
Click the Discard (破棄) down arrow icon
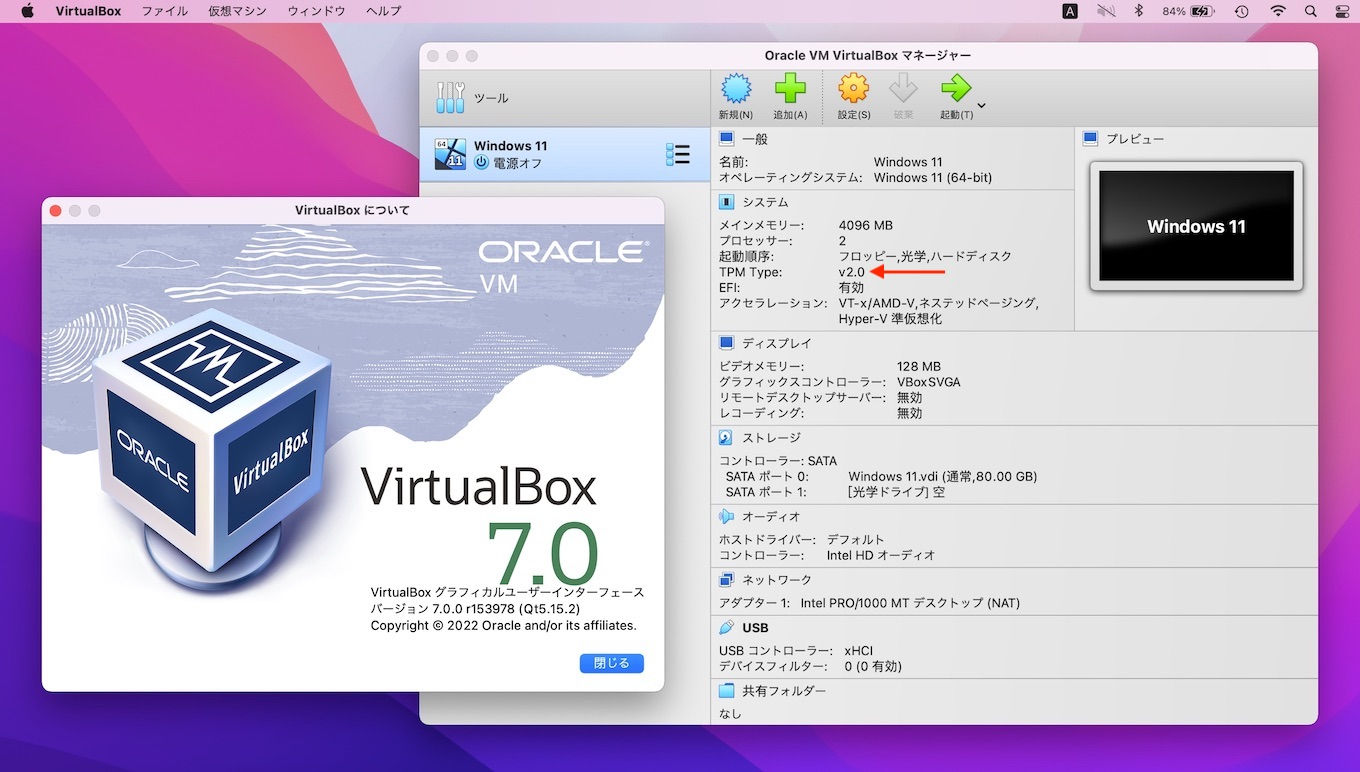pyautogui.click(x=903, y=89)
